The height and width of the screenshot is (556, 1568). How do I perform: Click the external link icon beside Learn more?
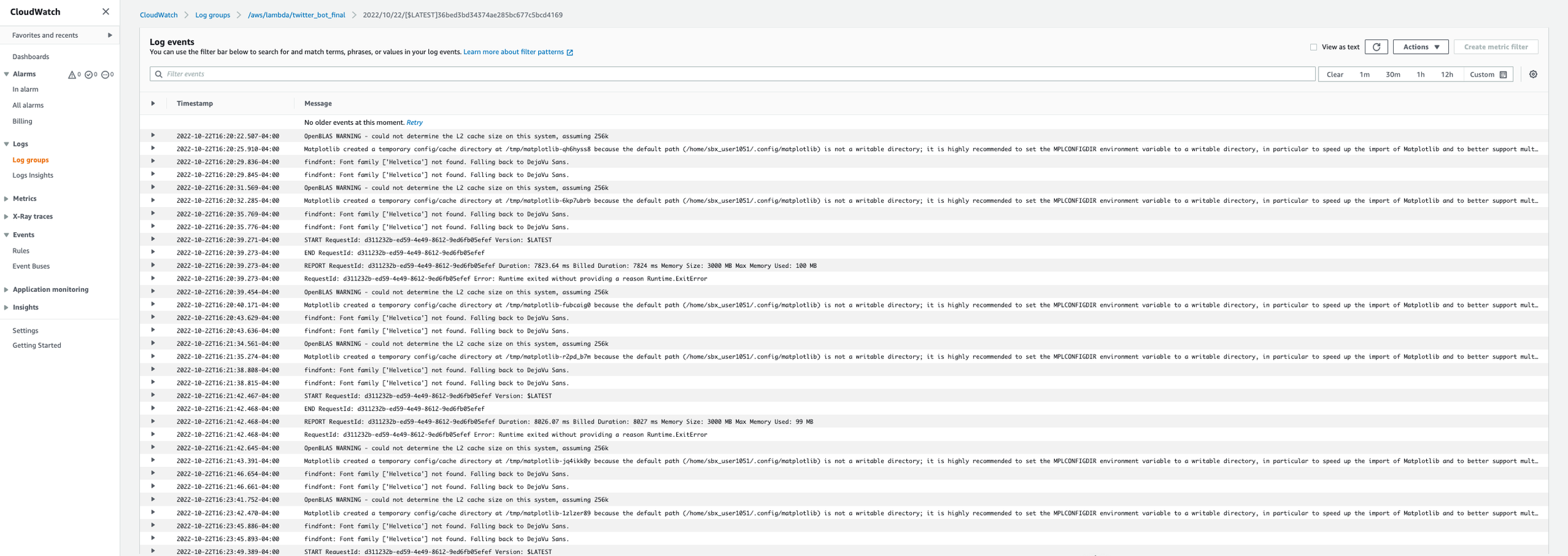pos(569,53)
